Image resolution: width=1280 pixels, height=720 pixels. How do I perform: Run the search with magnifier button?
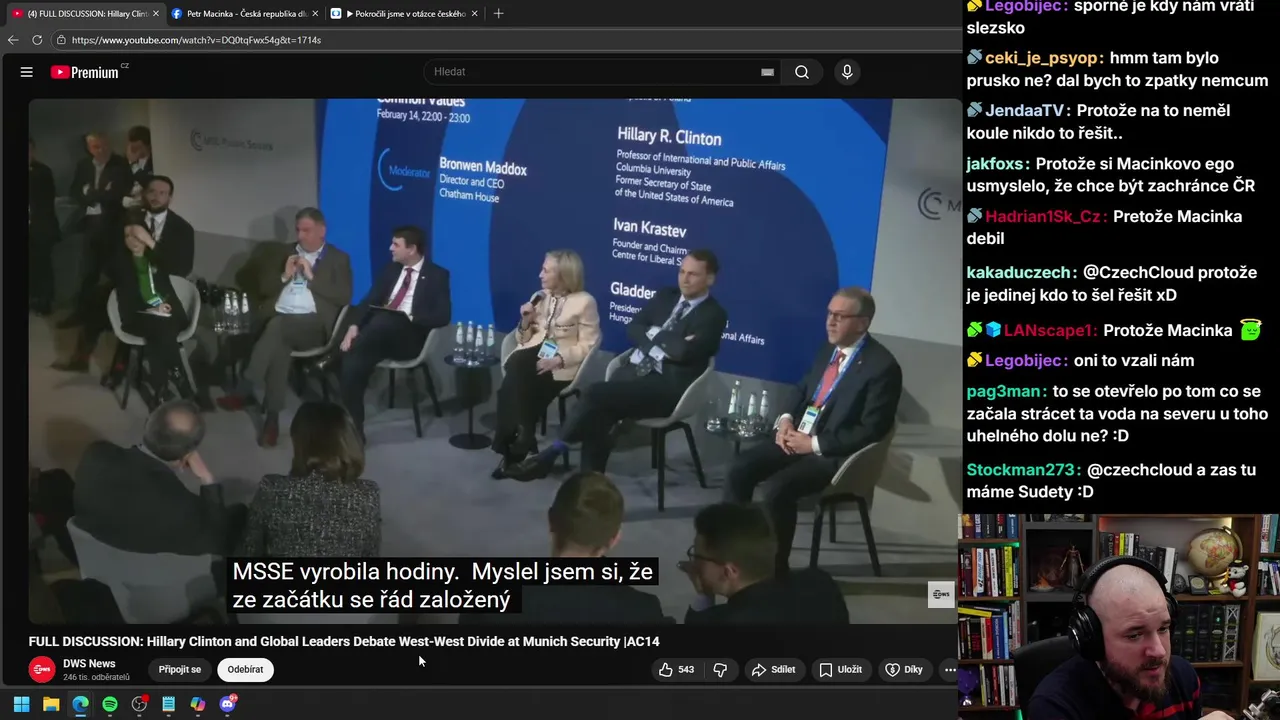(802, 72)
